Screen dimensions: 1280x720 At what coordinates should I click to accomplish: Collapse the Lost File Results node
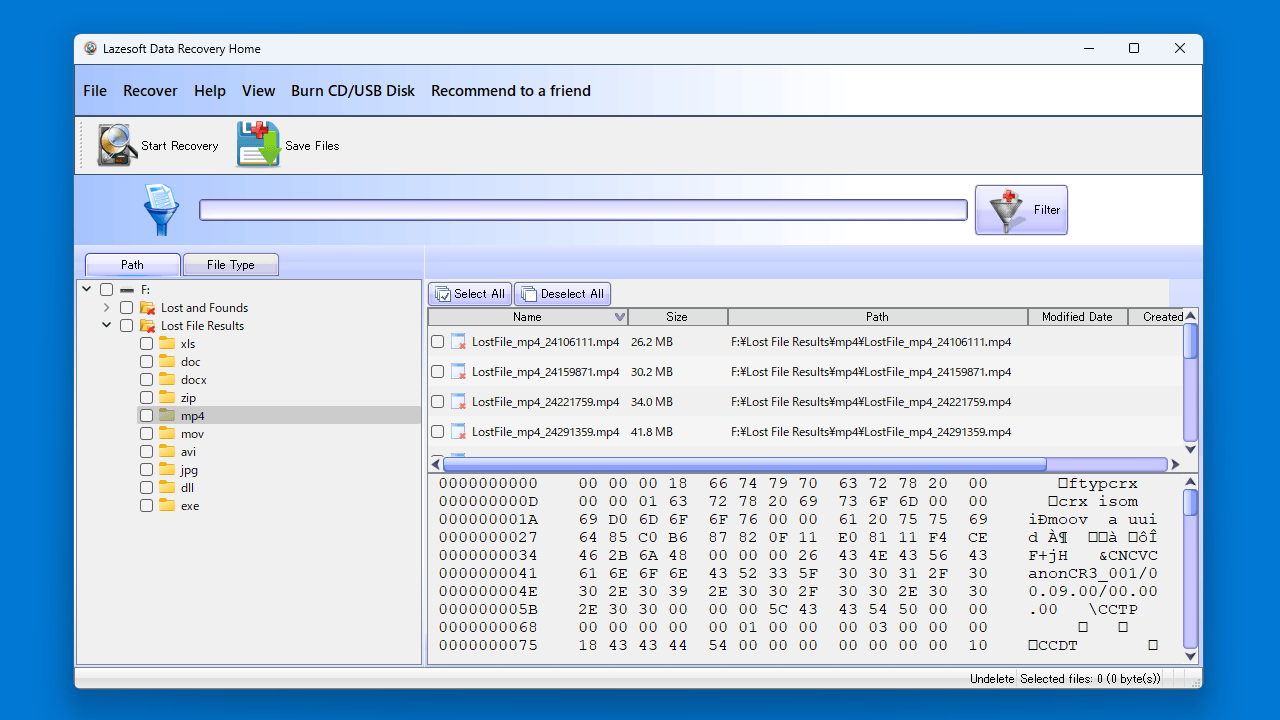[107, 326]
